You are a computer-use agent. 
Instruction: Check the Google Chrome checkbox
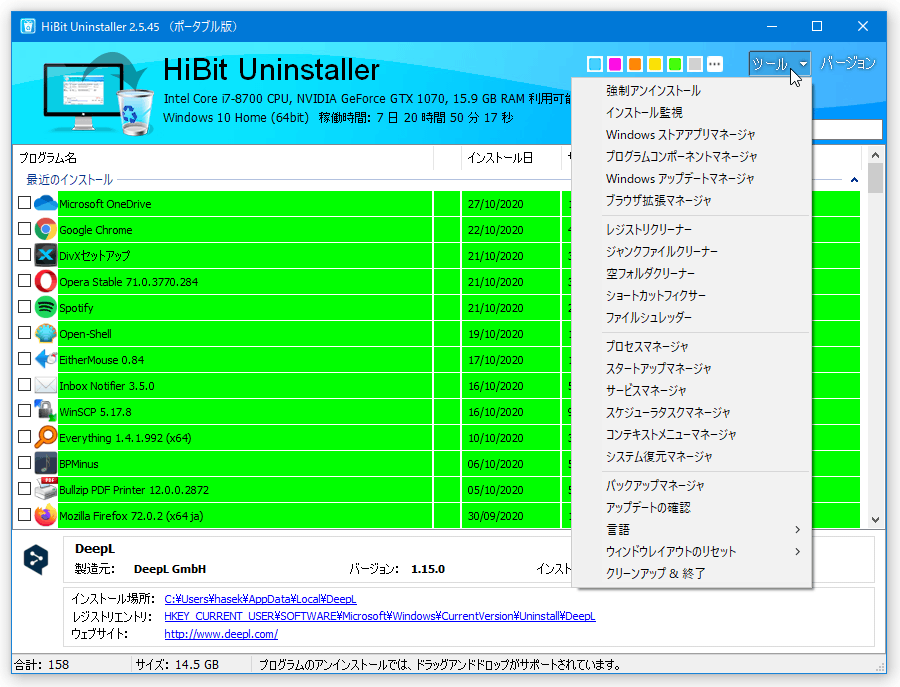pos(24,228)
